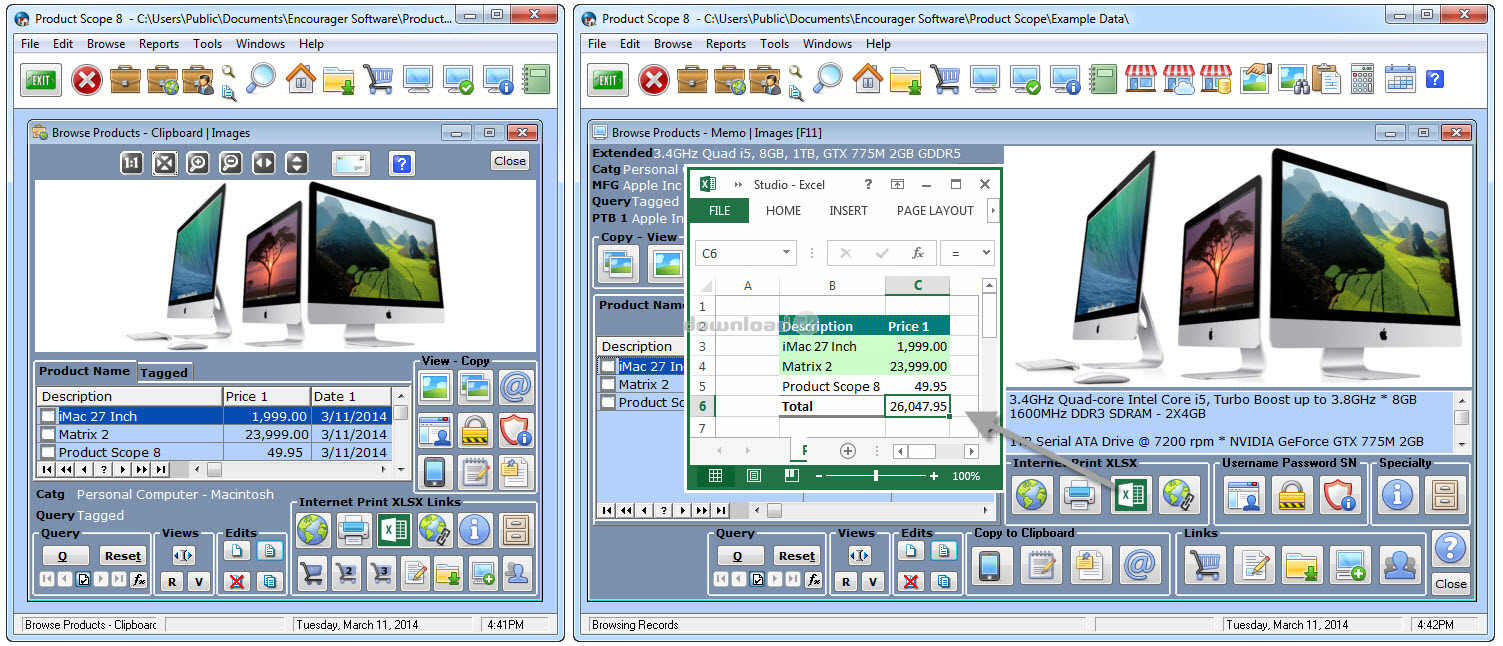Image resolution: width=1503 pixels, height=646 pixels.
Task: Click the picture-with-binoculars icon in right toolbar
Action: pyautogui.click(x=1292, y=79)
